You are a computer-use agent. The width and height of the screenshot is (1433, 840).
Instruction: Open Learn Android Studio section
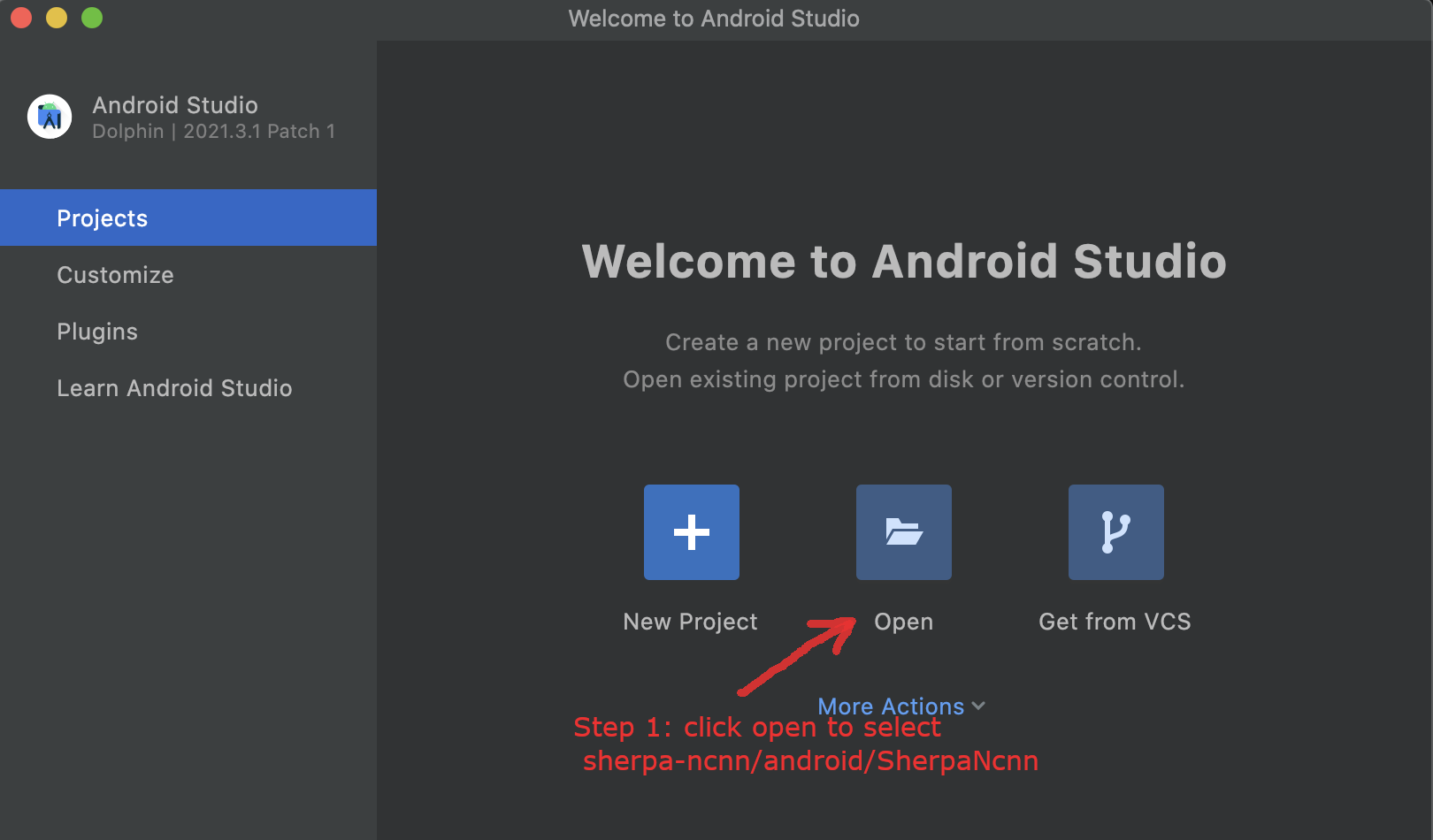(188, 387)
